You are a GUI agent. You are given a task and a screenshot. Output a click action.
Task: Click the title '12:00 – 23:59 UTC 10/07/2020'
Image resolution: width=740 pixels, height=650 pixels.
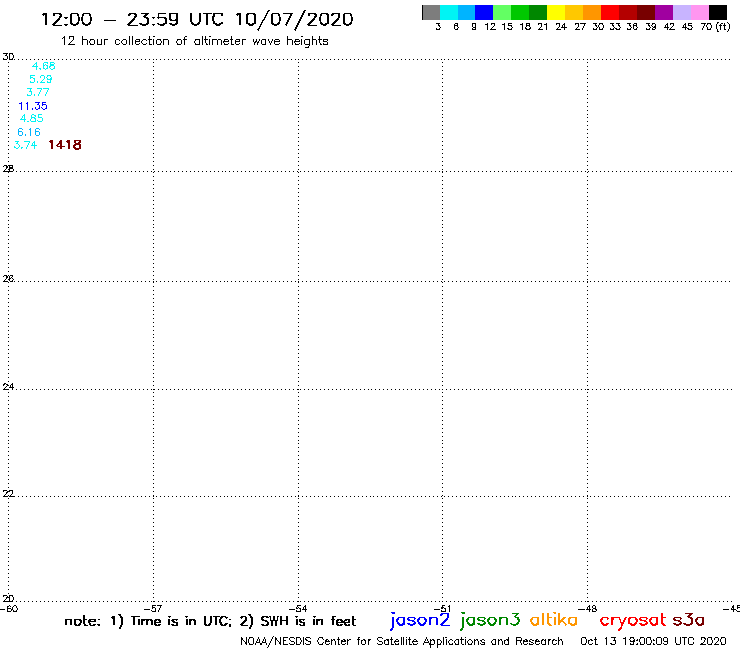[197, 20]
